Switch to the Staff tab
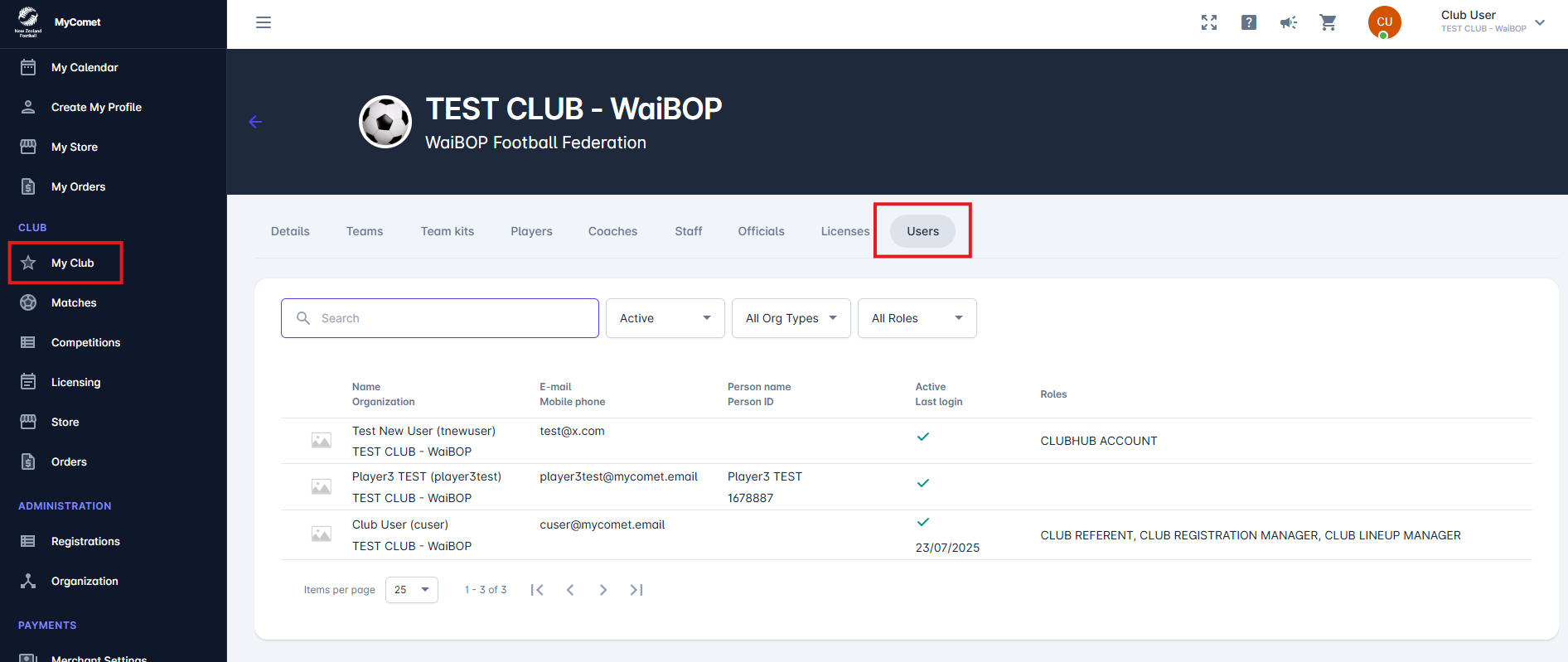Viewport: 1568px width, 662px height. (689, 231)
